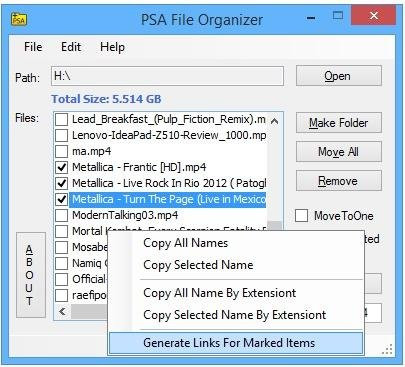Screen dimensions: 405x367
Task: Click the window resize grip corner
Action: (387, 349)
